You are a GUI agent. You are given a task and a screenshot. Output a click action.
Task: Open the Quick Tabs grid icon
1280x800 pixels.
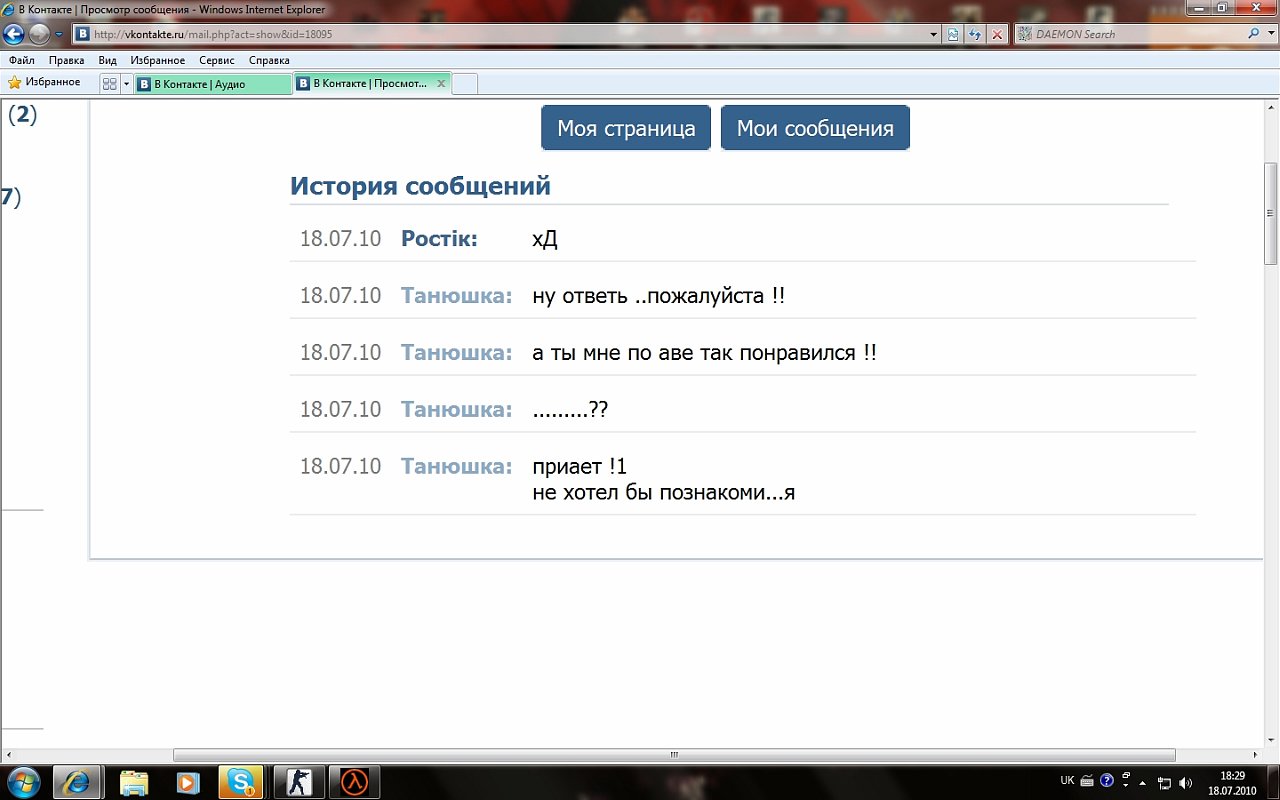(110, 84)
